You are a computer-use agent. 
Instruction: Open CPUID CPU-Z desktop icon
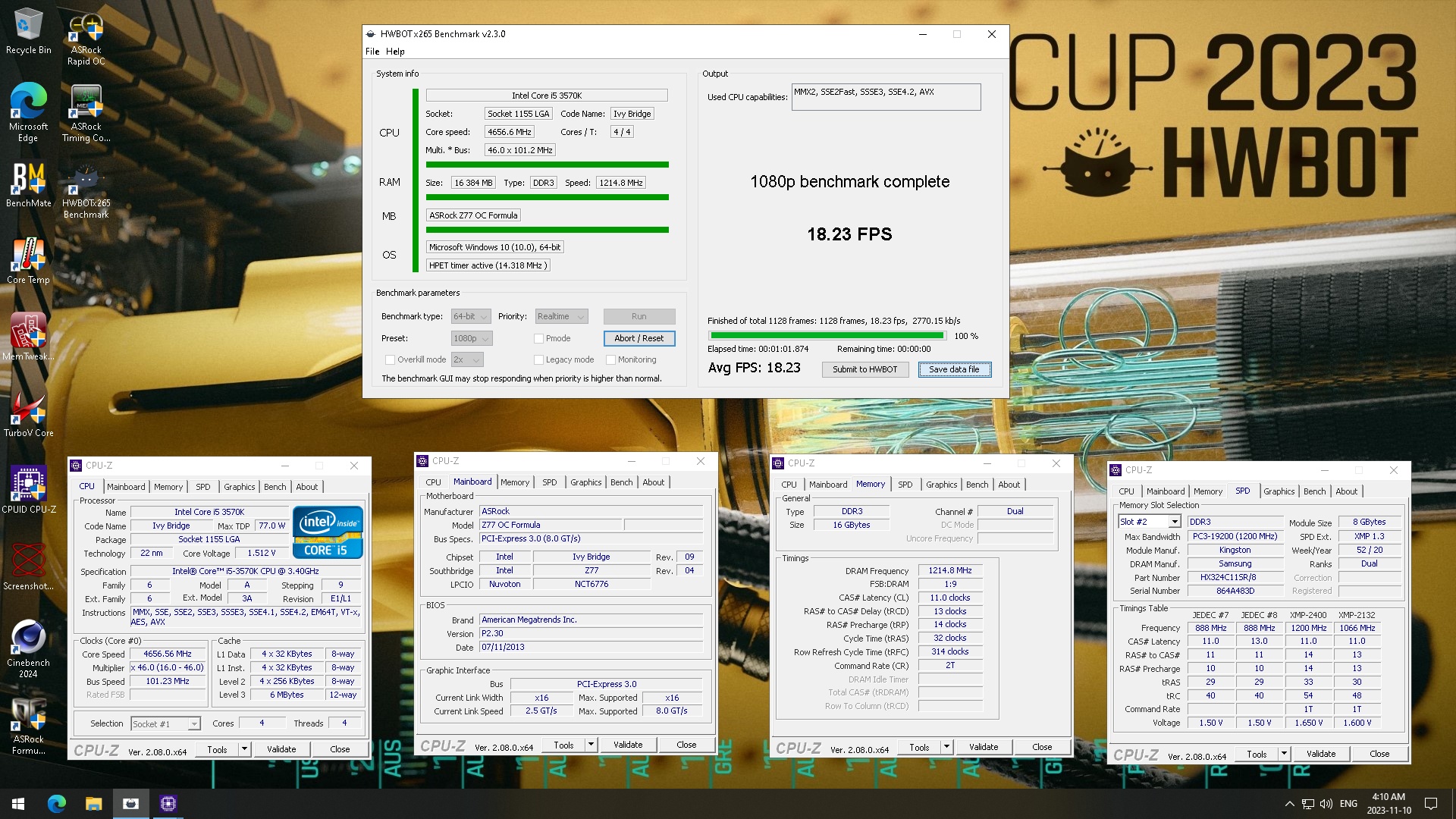(28, 490)
